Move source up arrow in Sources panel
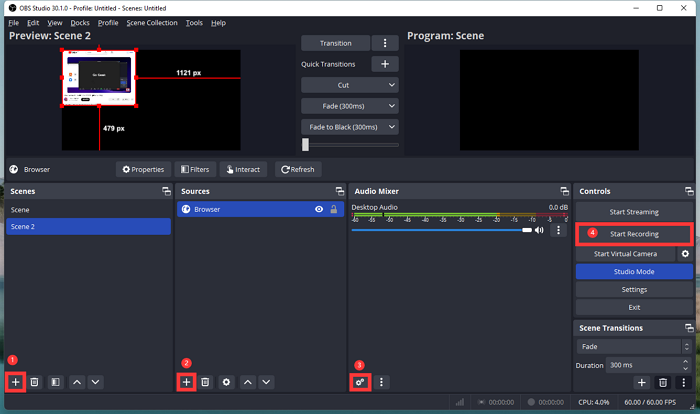 pos(248,382)
